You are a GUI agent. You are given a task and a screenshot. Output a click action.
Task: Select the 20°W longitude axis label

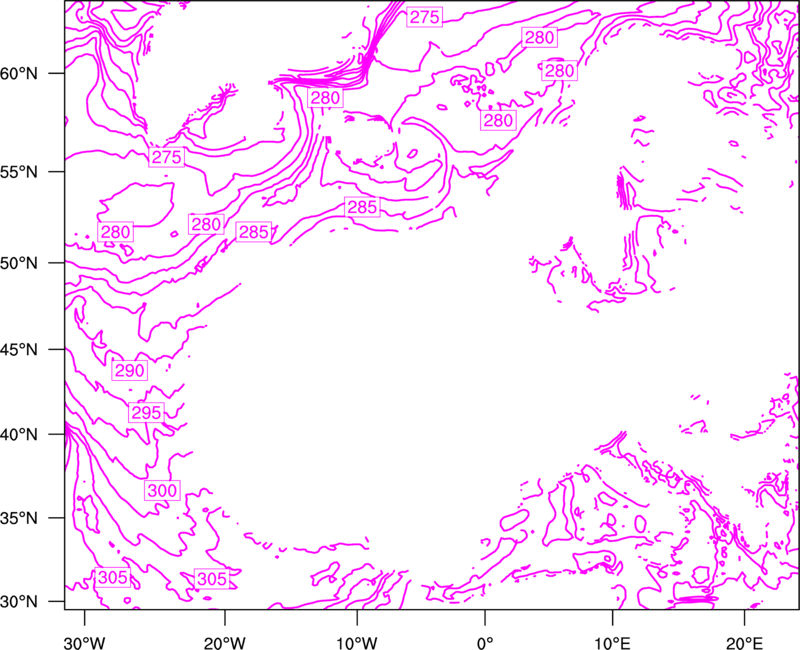click(225, 643)
